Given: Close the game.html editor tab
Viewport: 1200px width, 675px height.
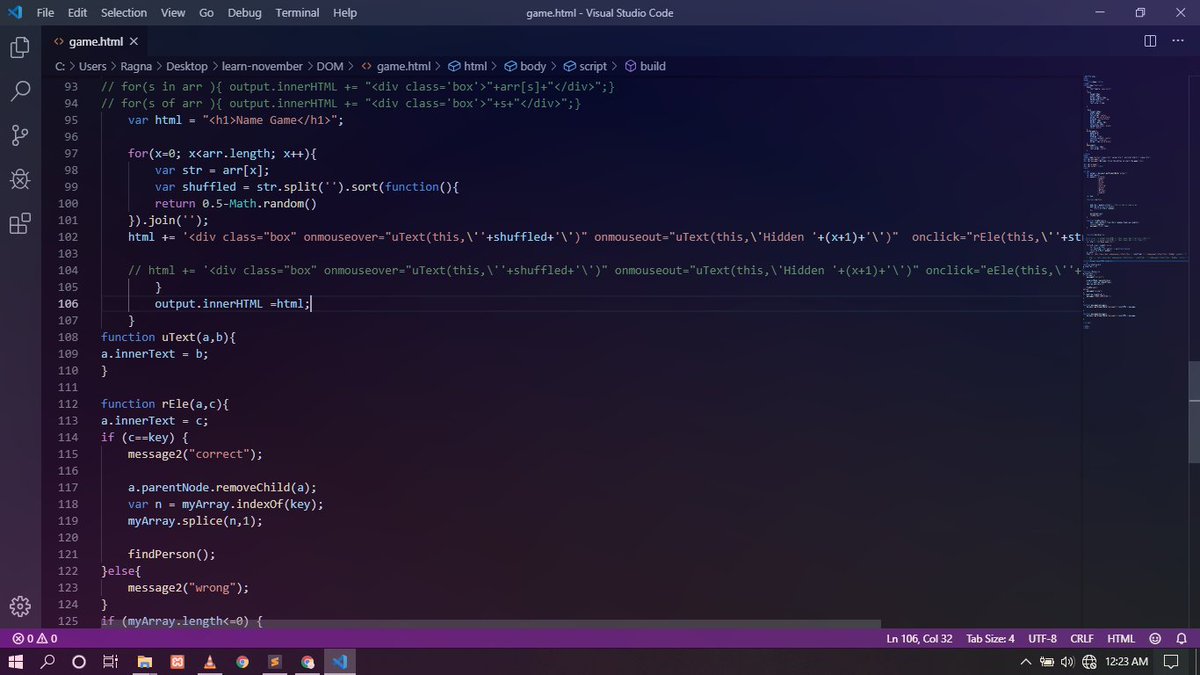Looking at the screenshot, I should (134, 41).
